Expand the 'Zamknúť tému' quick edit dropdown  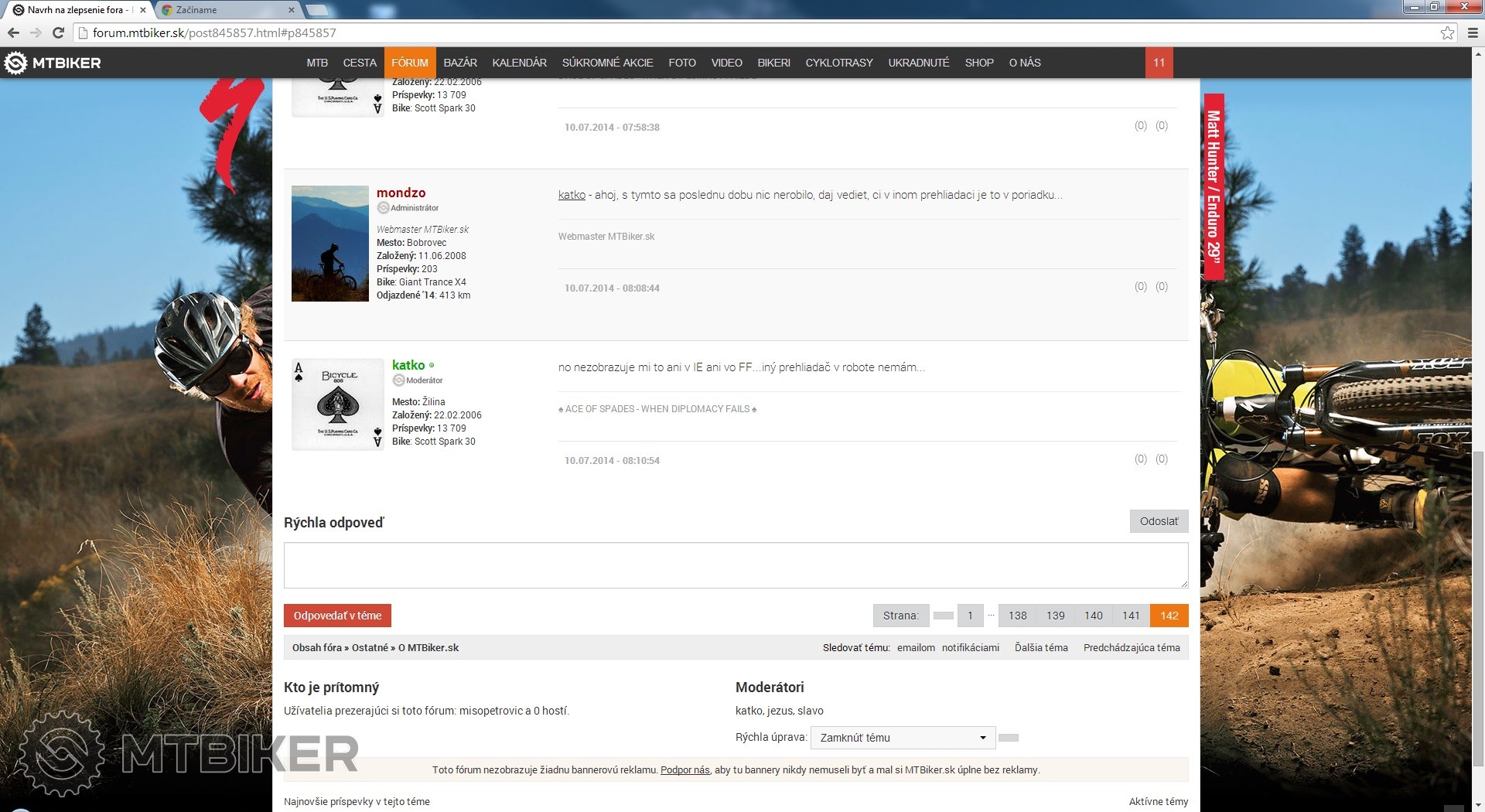click(x=902, y=738)
